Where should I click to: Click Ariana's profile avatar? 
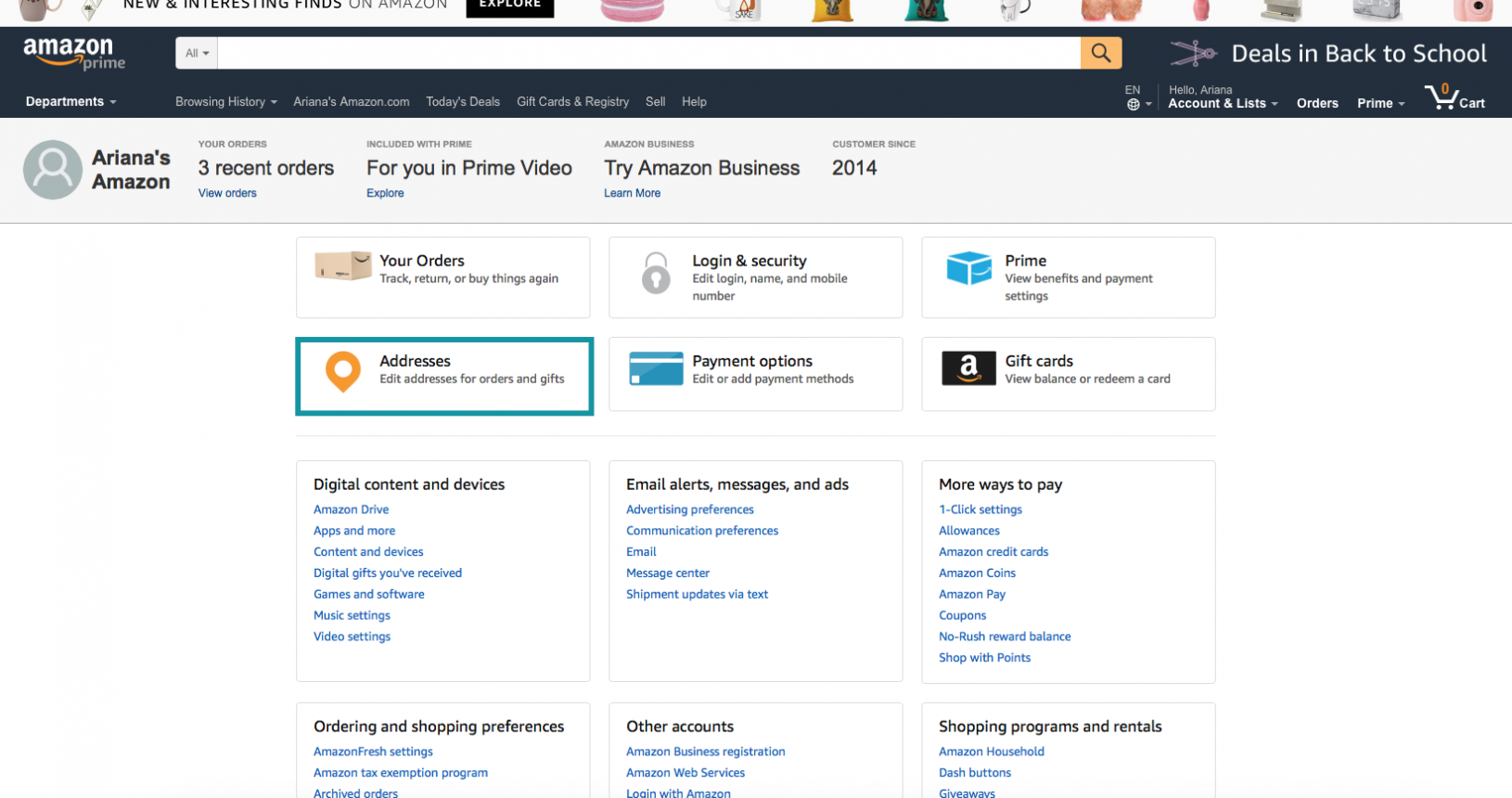click(53, 170)
